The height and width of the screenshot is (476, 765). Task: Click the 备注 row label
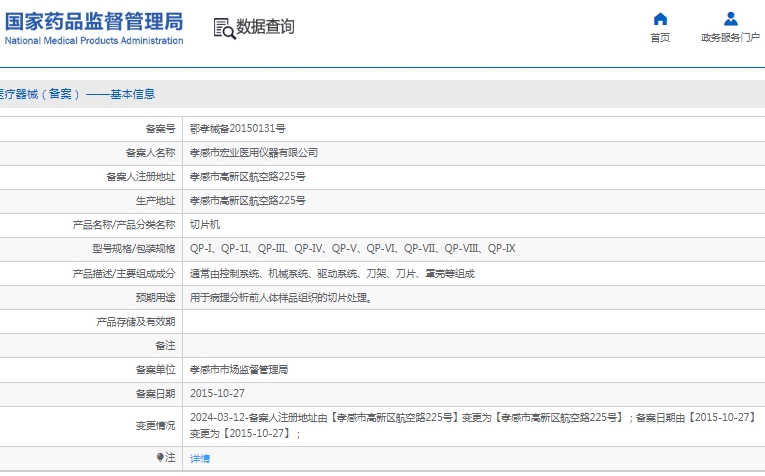(x=165, y=345)
